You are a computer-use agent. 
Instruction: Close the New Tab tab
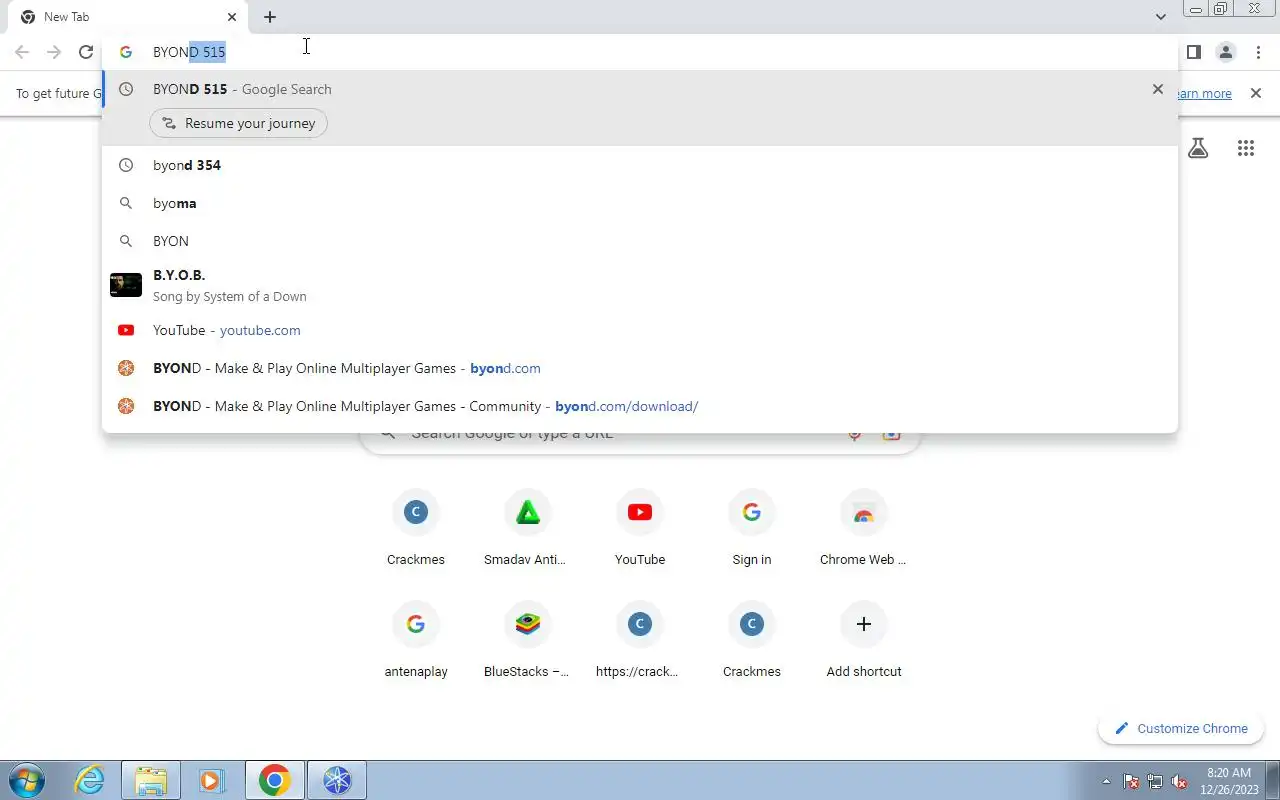pyautogui.click(x=232, y=17)
